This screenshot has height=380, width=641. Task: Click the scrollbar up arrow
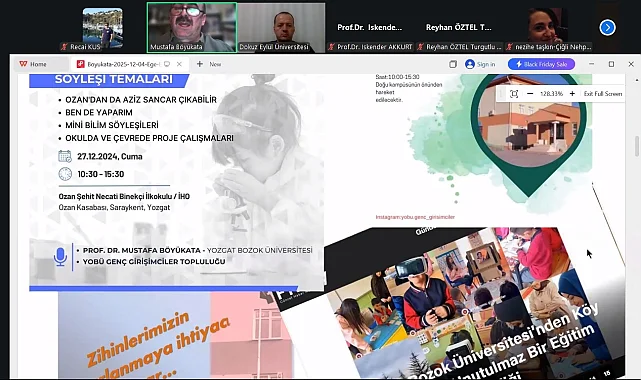pos(637,80)
